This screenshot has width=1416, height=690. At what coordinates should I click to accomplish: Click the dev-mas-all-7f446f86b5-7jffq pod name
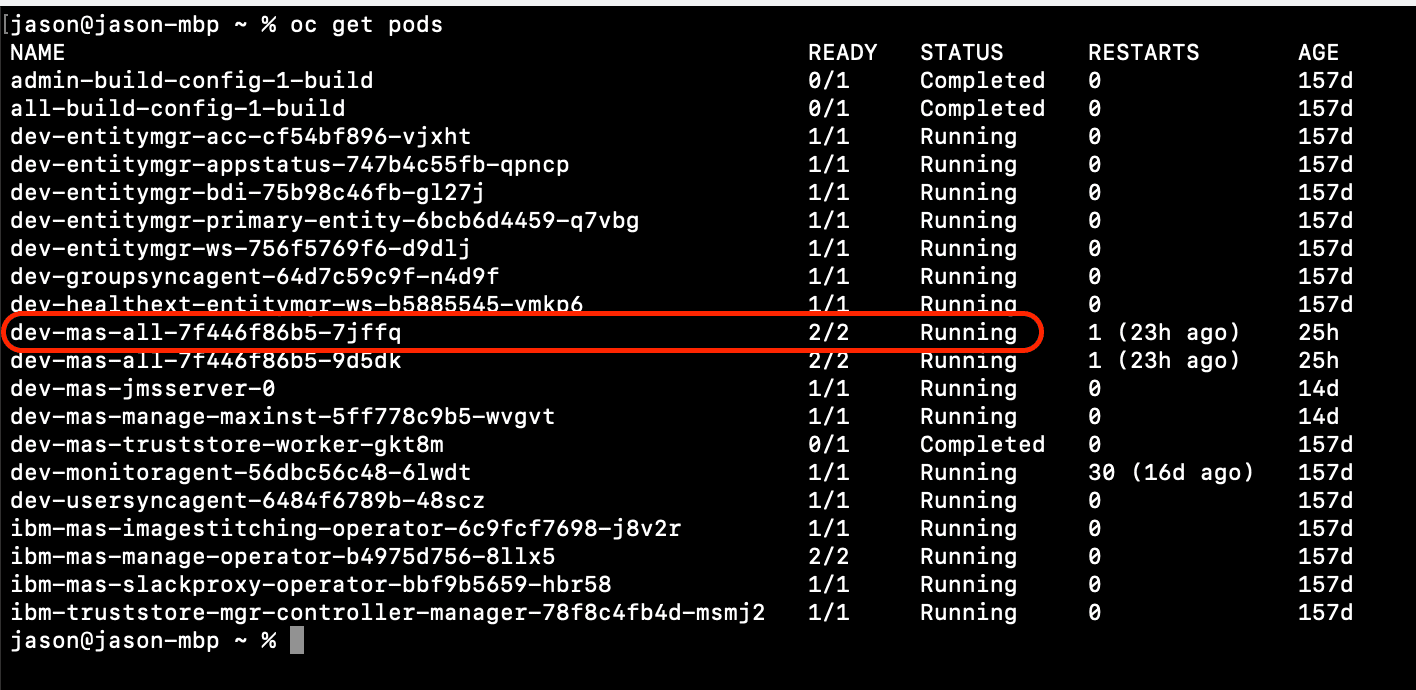coord(206,333)
